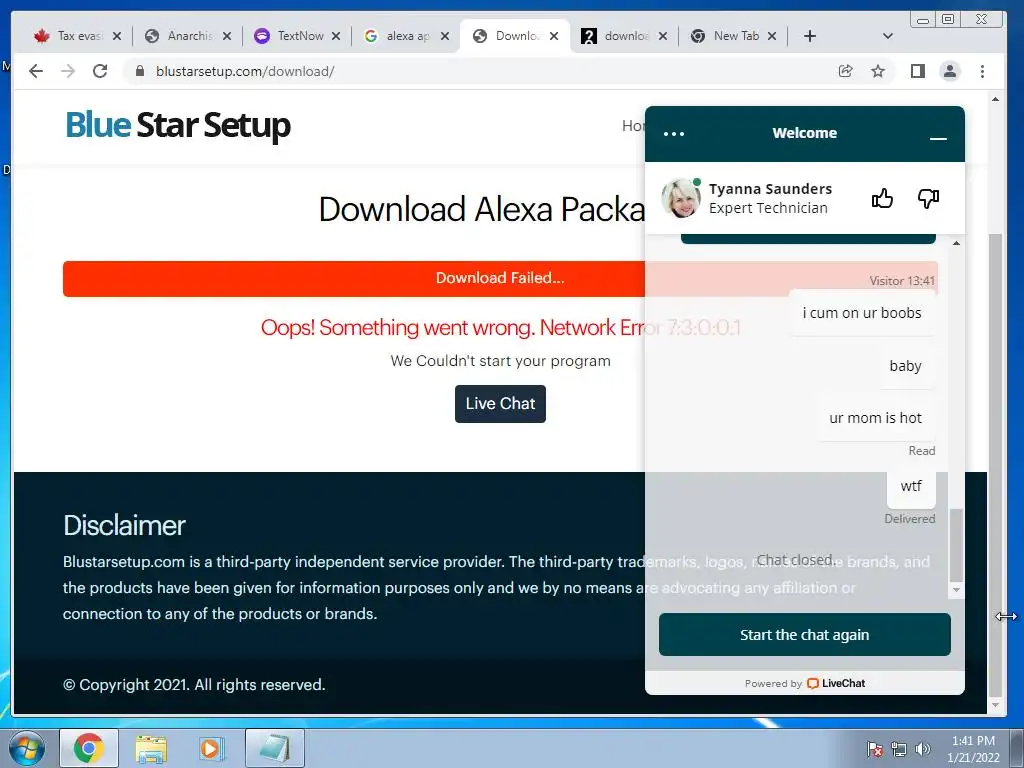Click the Copyright 2021 footer text
The height and width of the screenshot is (768, 1024).
[x=194, y=684]
